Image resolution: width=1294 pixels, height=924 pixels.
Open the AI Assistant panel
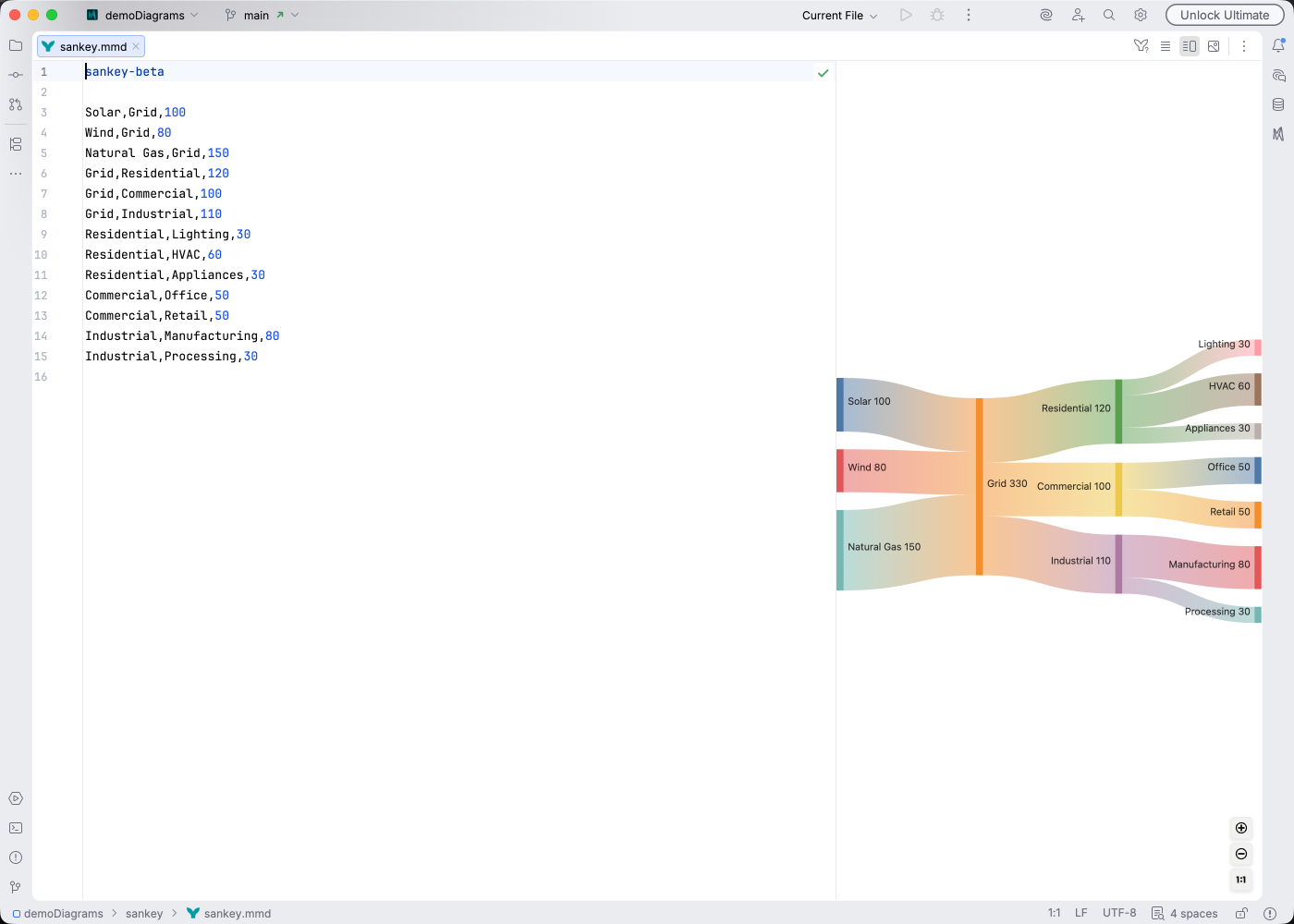(1279, 75)
